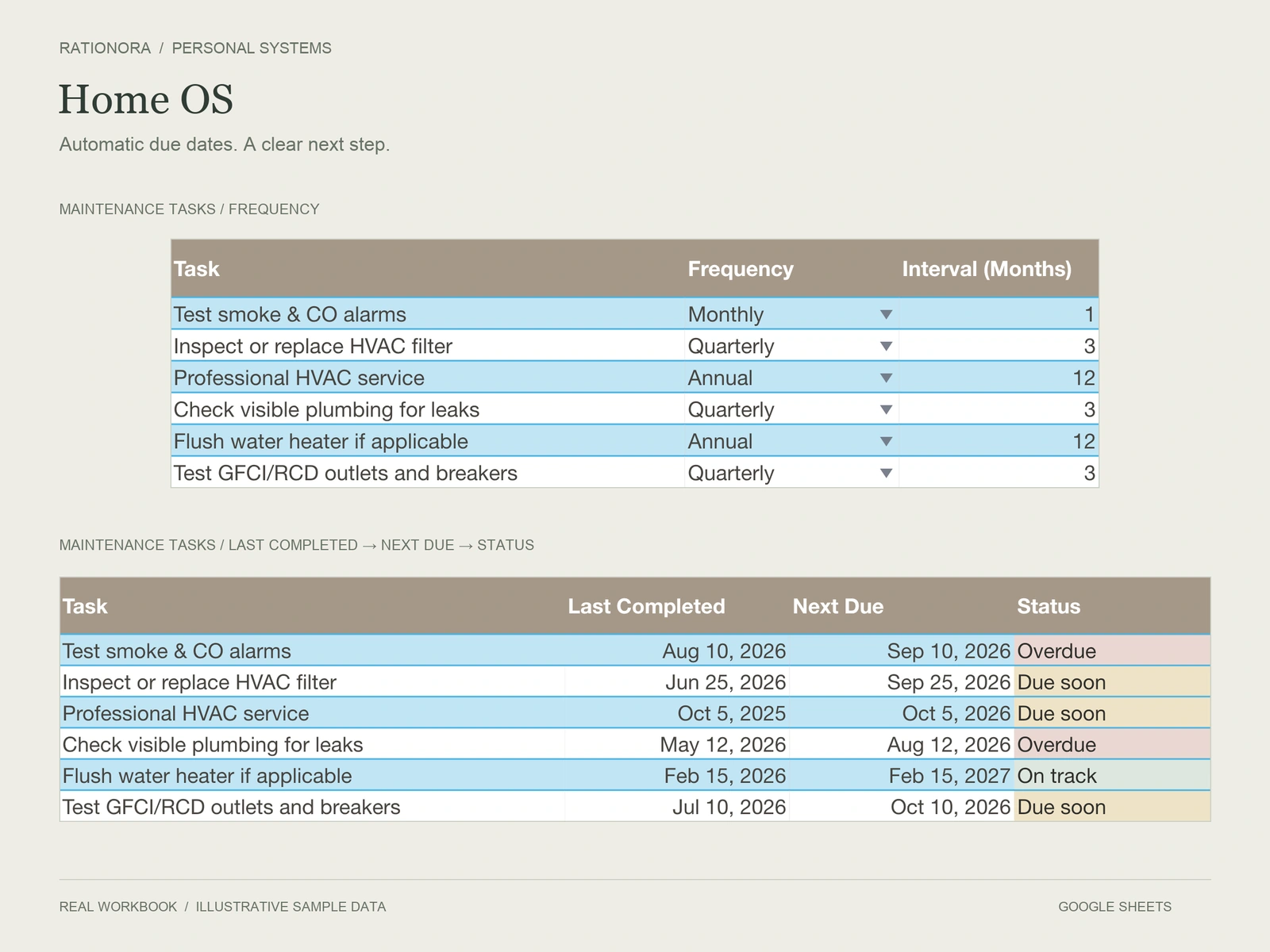
Task: Click 'Check visible plumbing for leaks' in status table
Action: tap(312, 744)
